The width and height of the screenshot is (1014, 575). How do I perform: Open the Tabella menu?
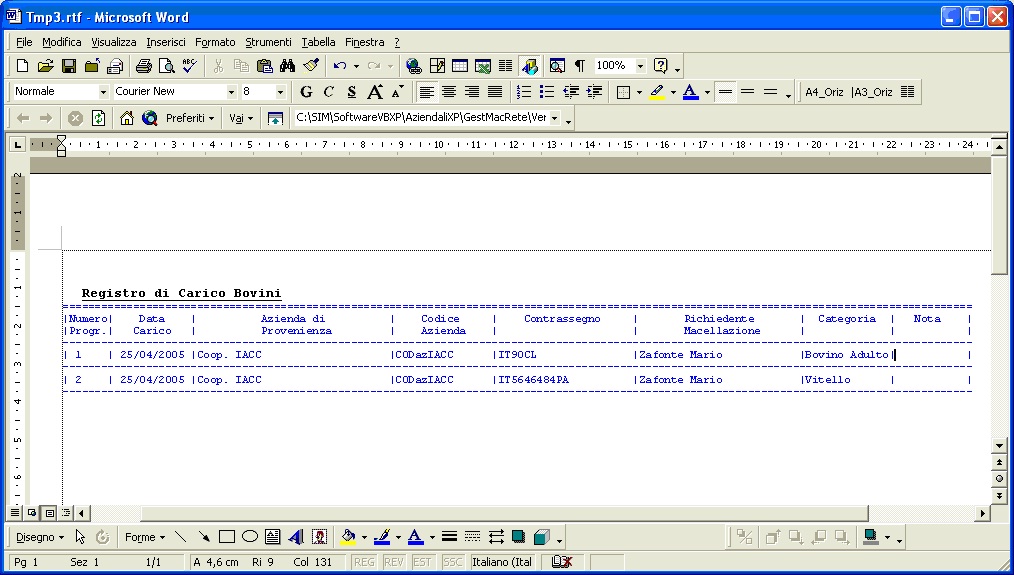click(318, 42)
